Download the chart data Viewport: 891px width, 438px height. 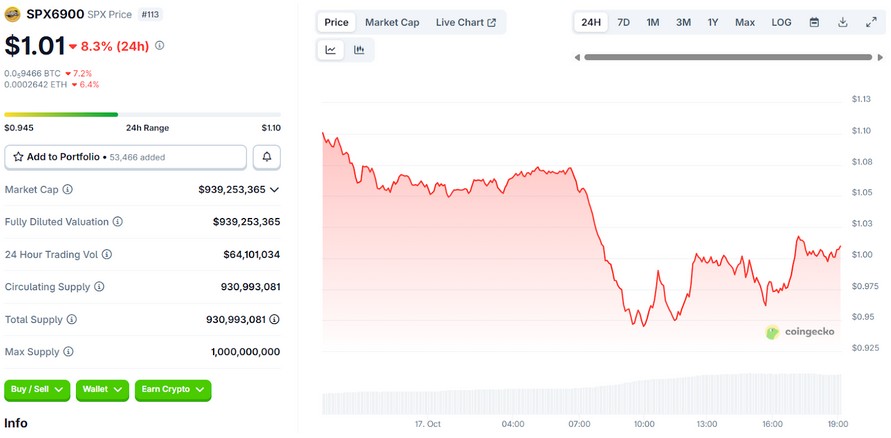843,22
